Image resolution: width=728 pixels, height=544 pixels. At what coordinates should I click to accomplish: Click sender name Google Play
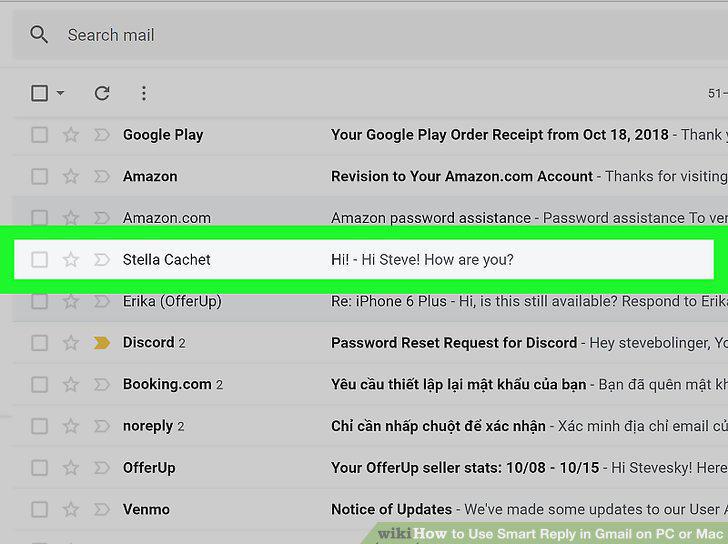coord(163,135)
